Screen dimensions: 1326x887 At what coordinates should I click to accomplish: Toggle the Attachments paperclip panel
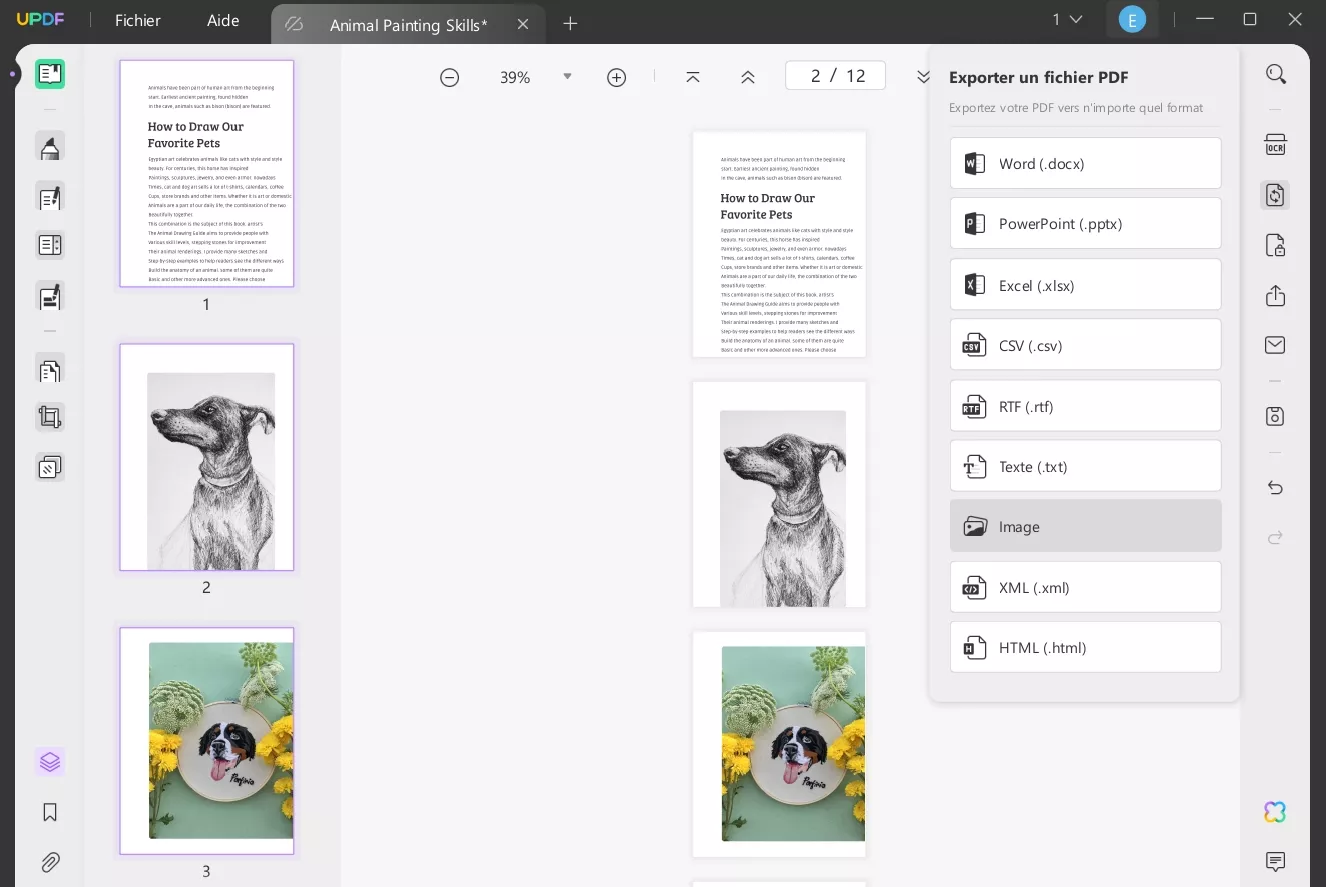(50, 862)
